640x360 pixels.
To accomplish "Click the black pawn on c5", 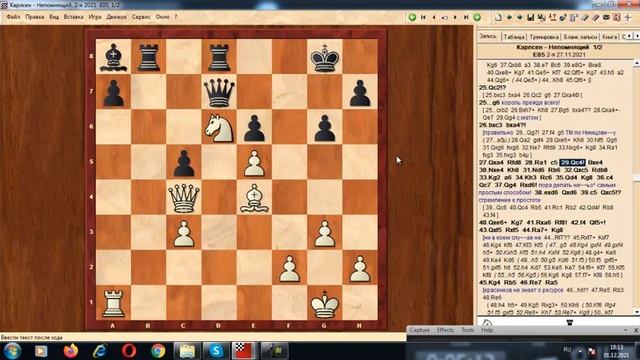I will click(x=184, y=163).
